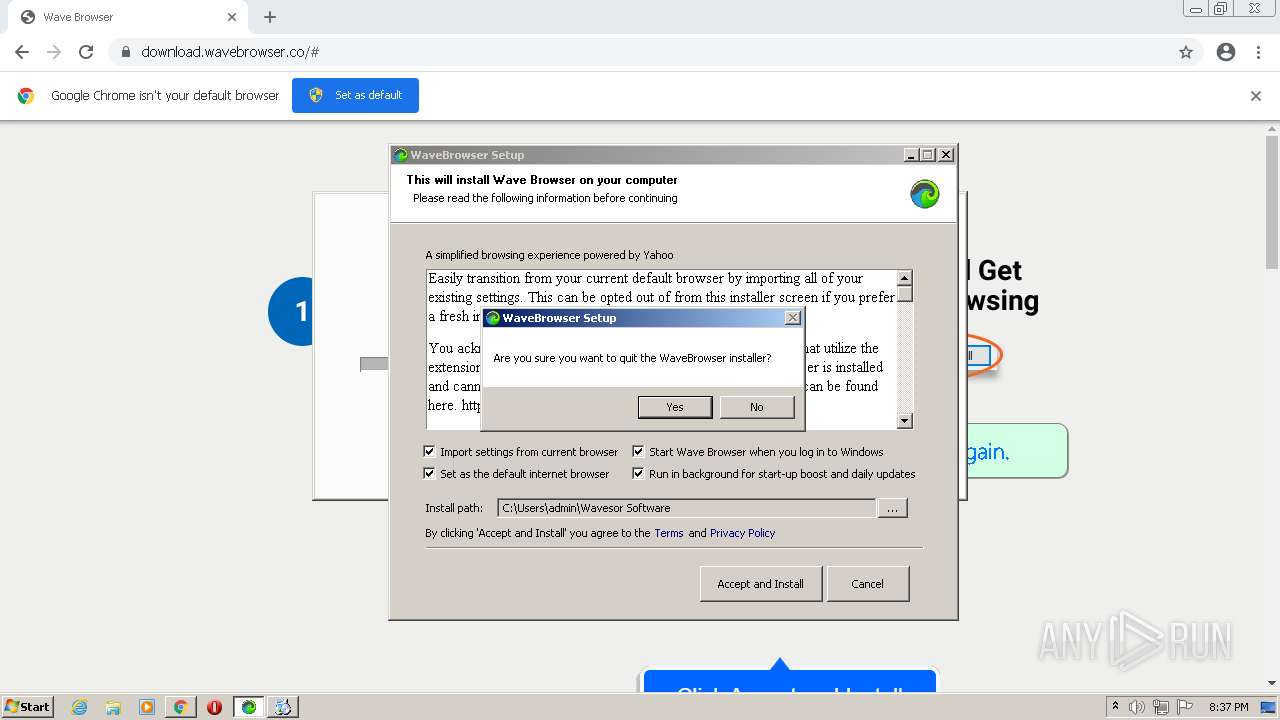Bookmark this page with star icon
The width and height of the screenshot is (1280, 720).
coord(1186,52)
